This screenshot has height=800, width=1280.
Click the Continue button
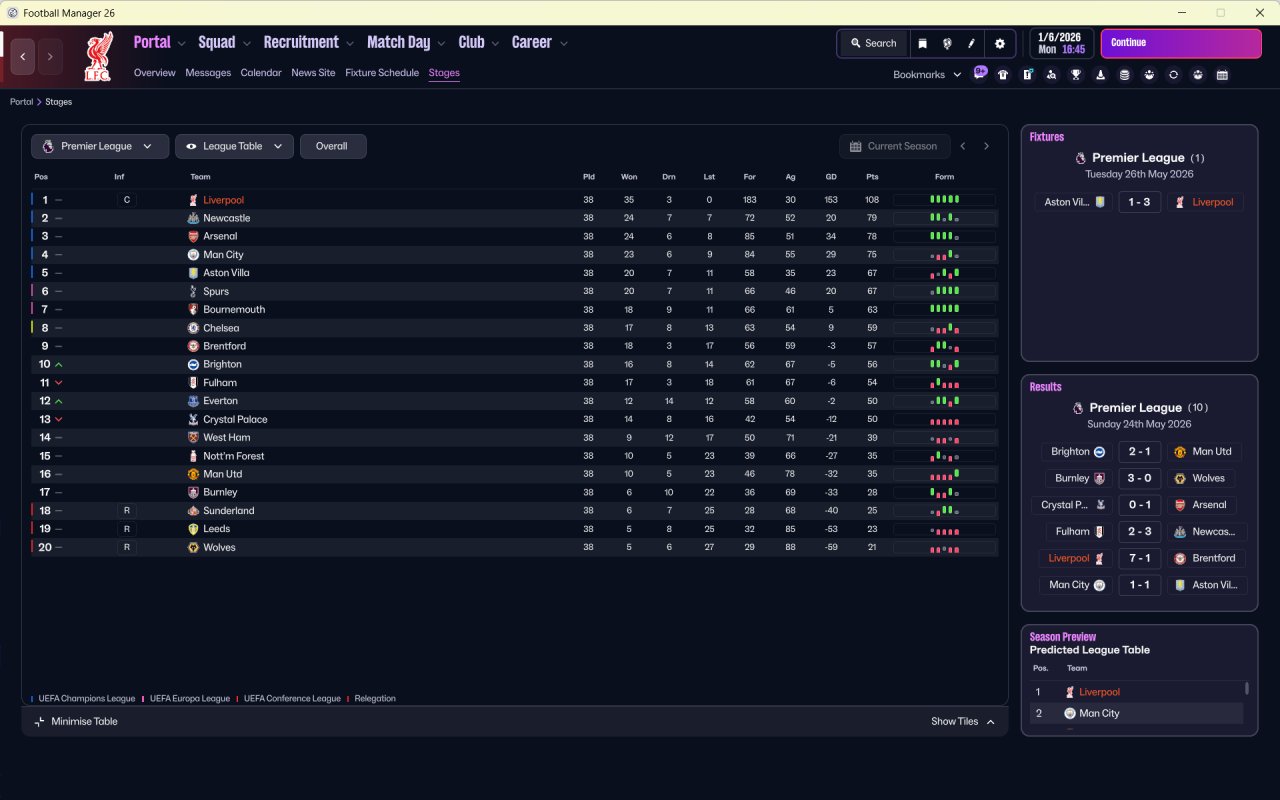tap(1181, 43)
